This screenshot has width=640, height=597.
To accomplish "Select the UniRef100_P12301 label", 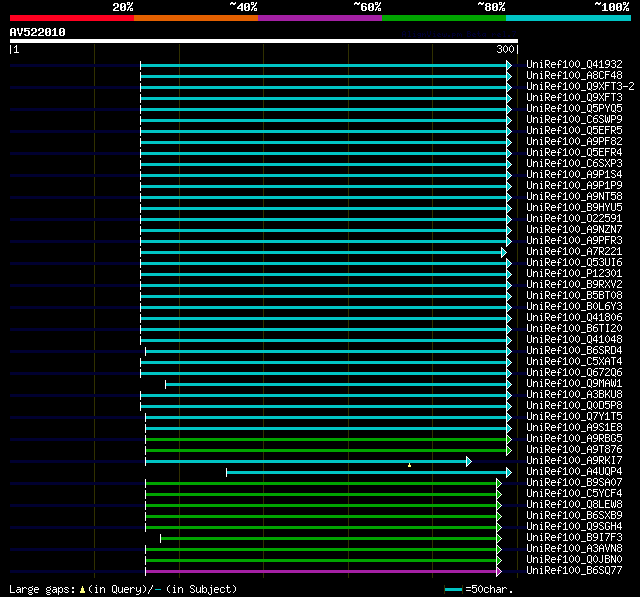I will [574, 274].
